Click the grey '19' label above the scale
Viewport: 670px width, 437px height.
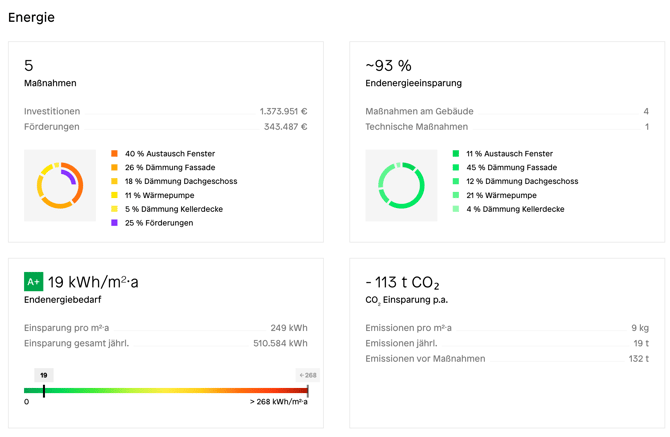[x=43, y=375]
